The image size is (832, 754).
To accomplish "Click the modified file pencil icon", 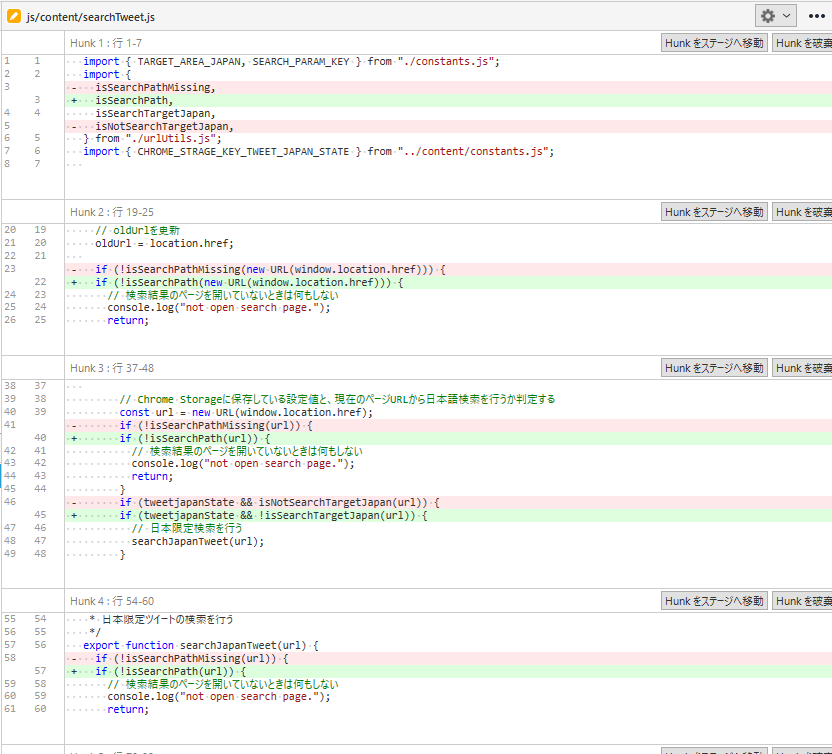I will (x=14, y=16).
